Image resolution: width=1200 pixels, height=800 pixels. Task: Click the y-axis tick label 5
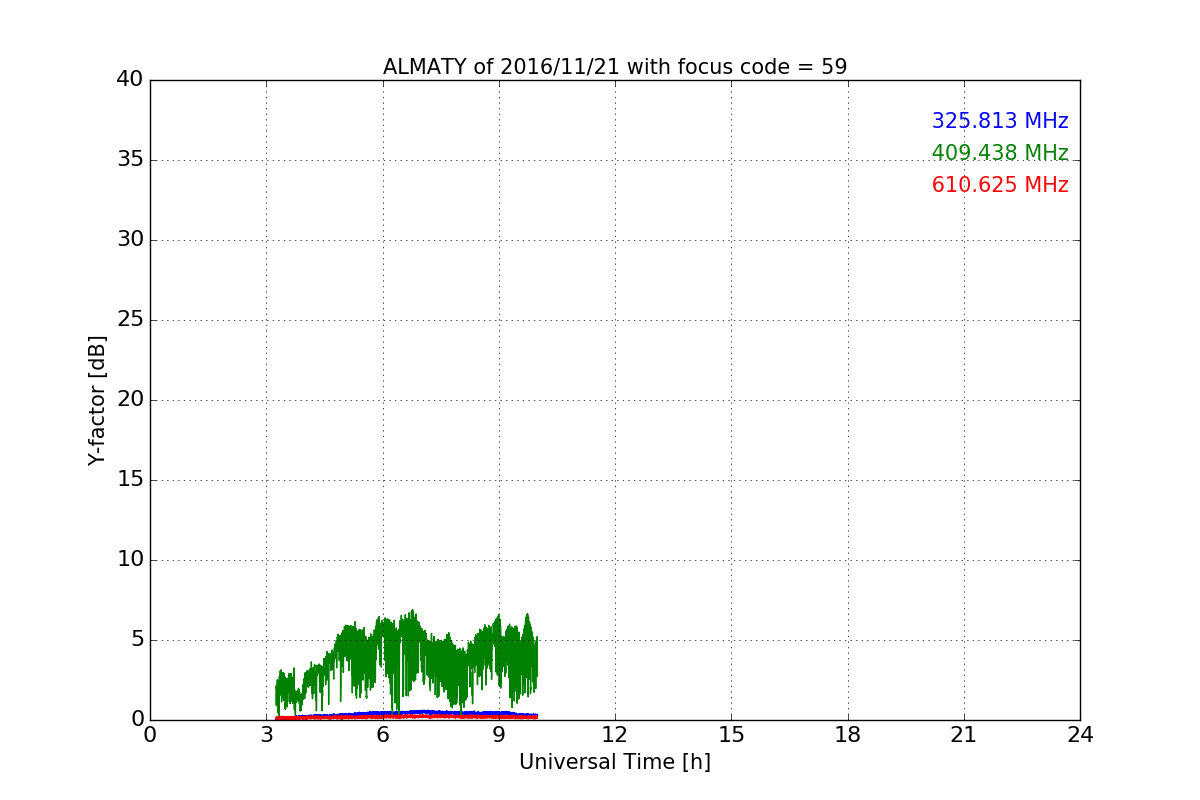[x=137, y=640]
